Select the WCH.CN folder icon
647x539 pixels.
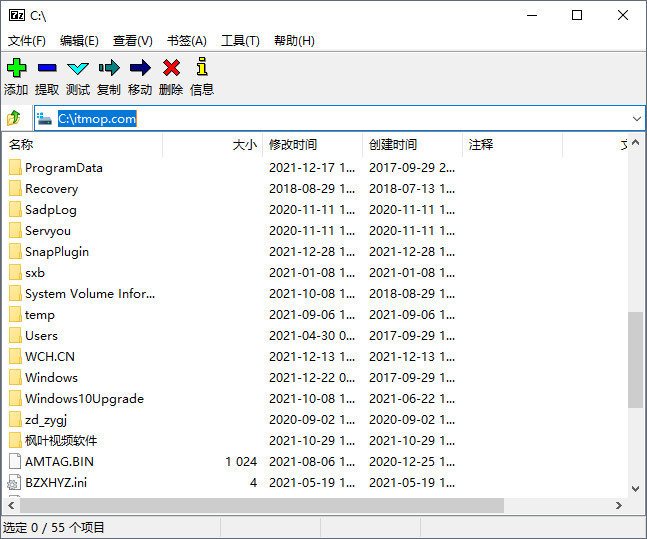point(15,357)
